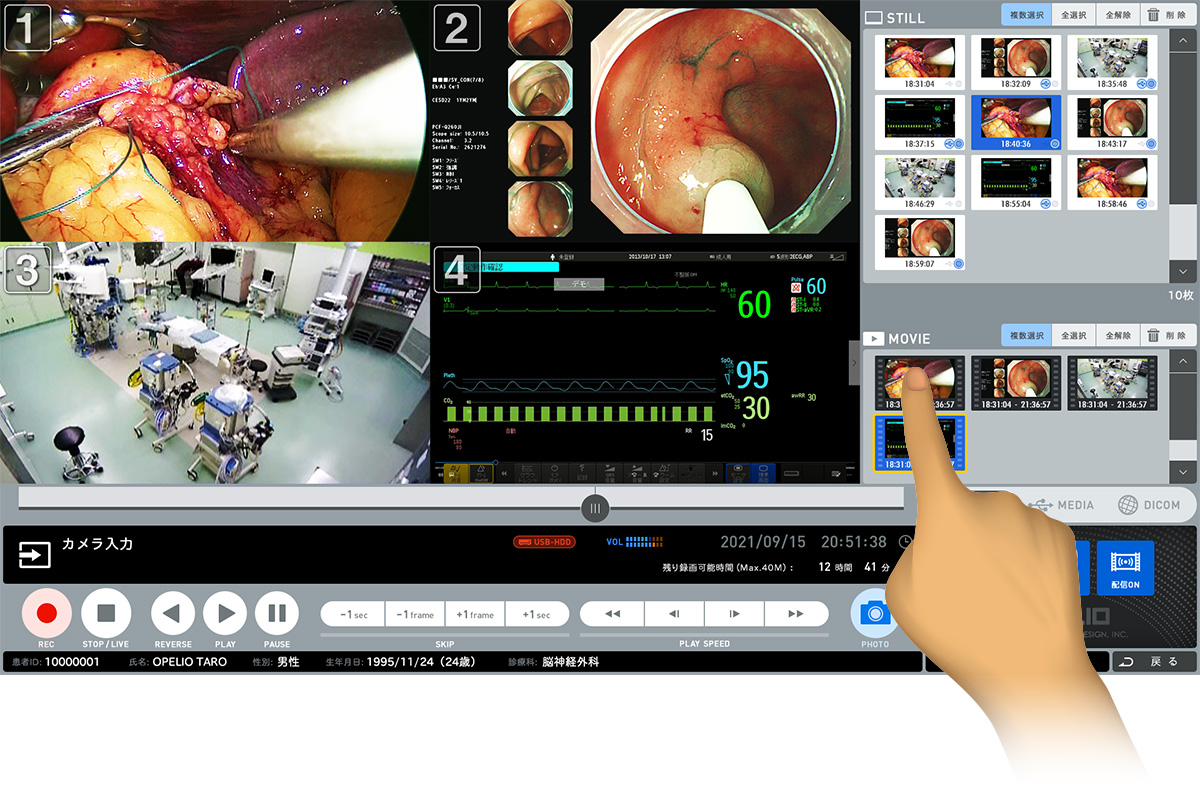This screenshot has height=800, width=1200.
Task: Capture a still with the PHOTO camera icon
Action: (x=874, y=613)
